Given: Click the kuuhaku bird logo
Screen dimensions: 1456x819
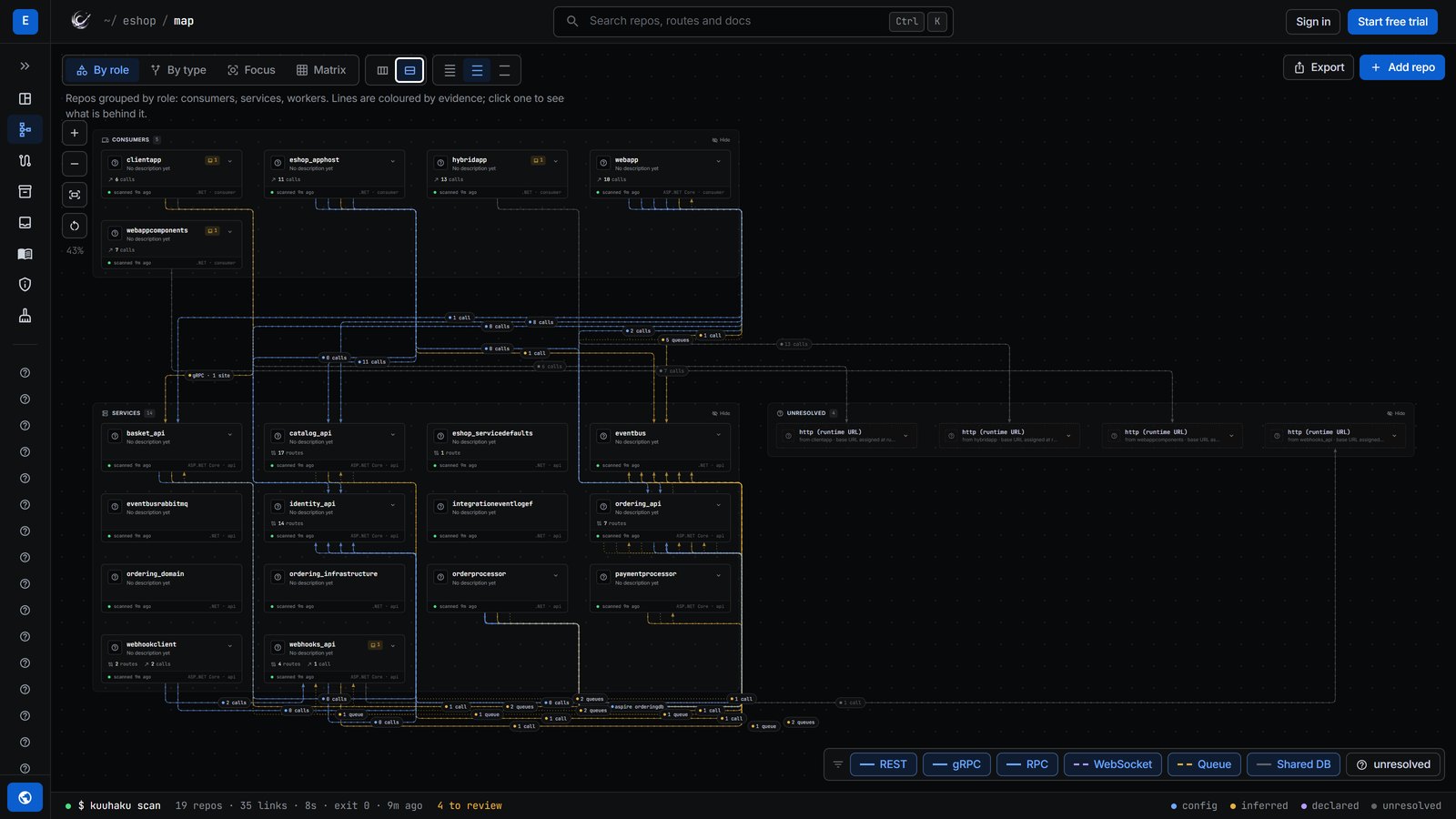Looking at the screenshot, I should 81,21.
